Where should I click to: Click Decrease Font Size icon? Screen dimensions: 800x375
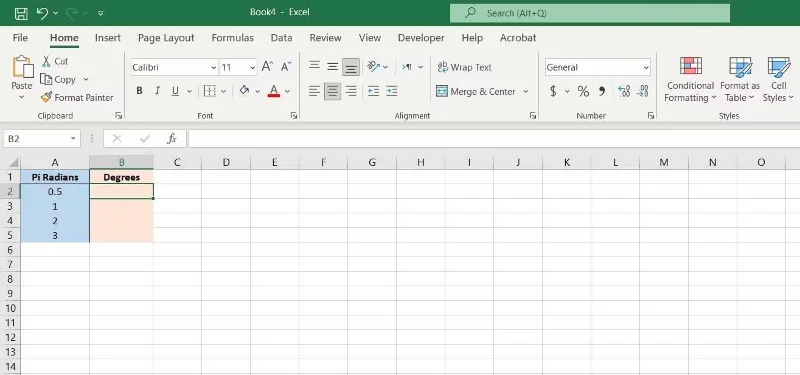(286, 66)
